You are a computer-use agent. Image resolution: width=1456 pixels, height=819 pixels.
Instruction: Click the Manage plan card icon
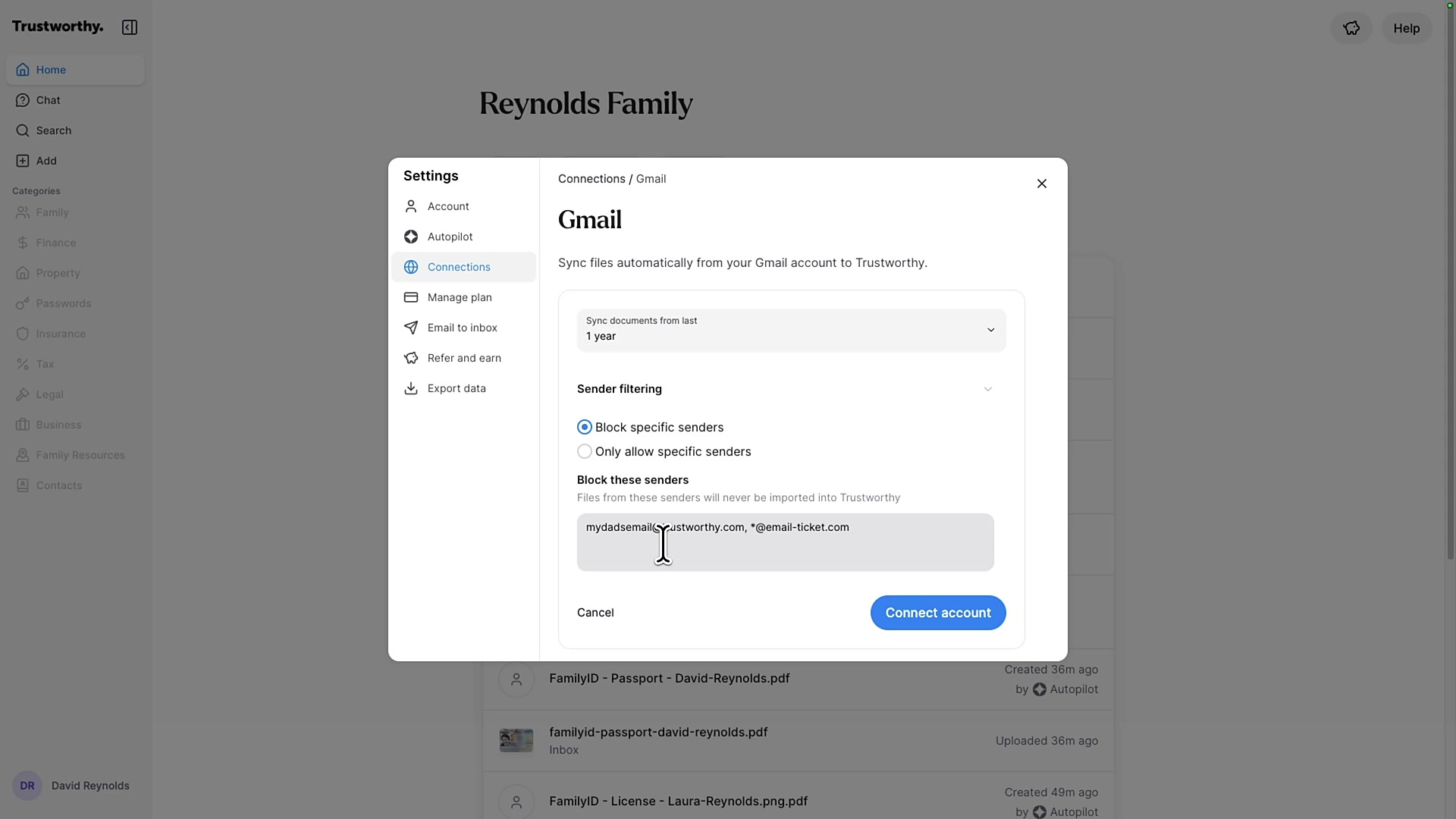coord(411,297)
